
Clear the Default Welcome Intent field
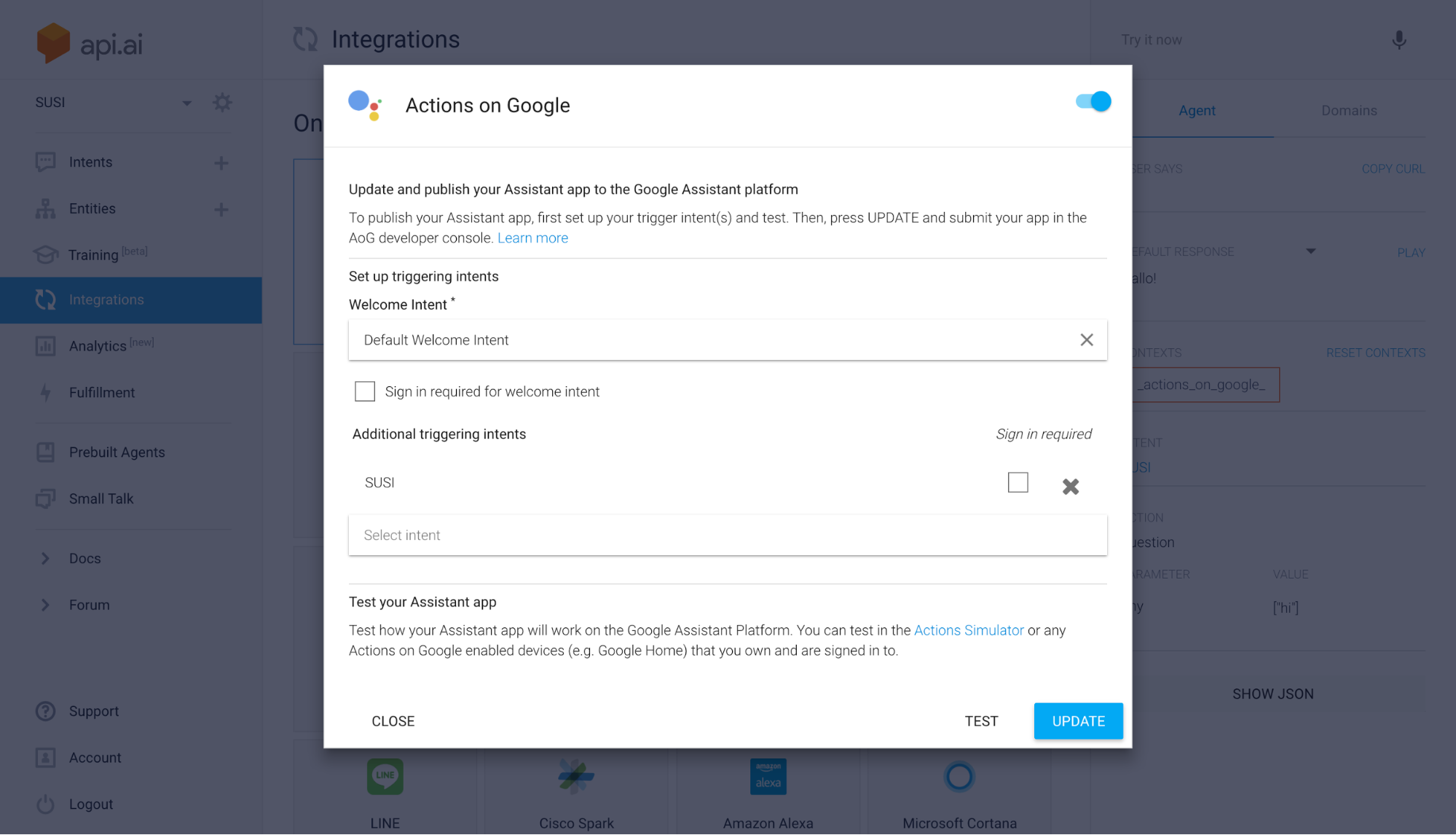point(1086,340)
